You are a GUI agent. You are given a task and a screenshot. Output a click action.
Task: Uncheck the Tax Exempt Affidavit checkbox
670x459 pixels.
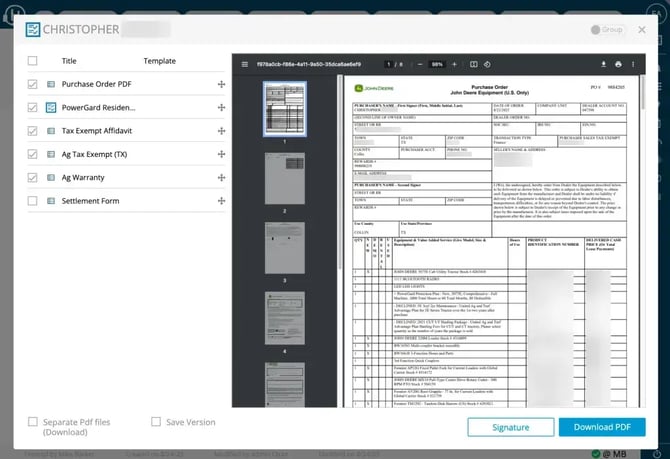point(33,131)
